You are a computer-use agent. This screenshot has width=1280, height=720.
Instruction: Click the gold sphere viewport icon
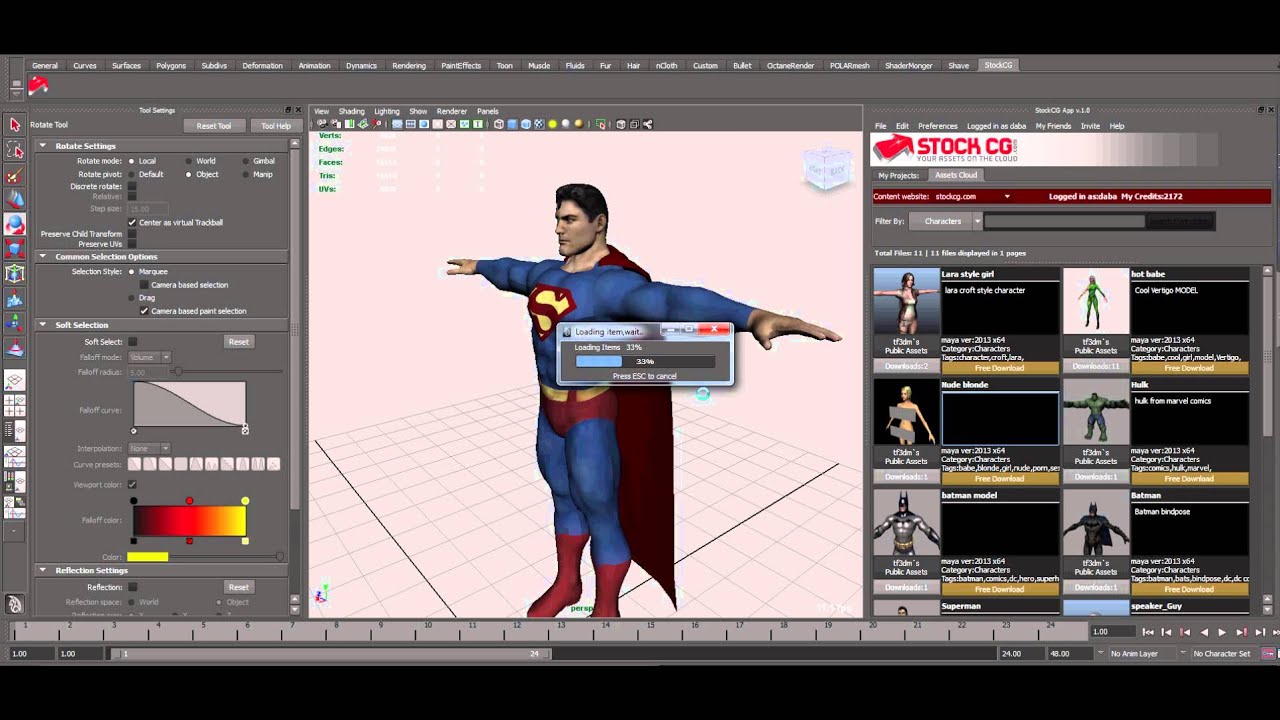(579, 124)
